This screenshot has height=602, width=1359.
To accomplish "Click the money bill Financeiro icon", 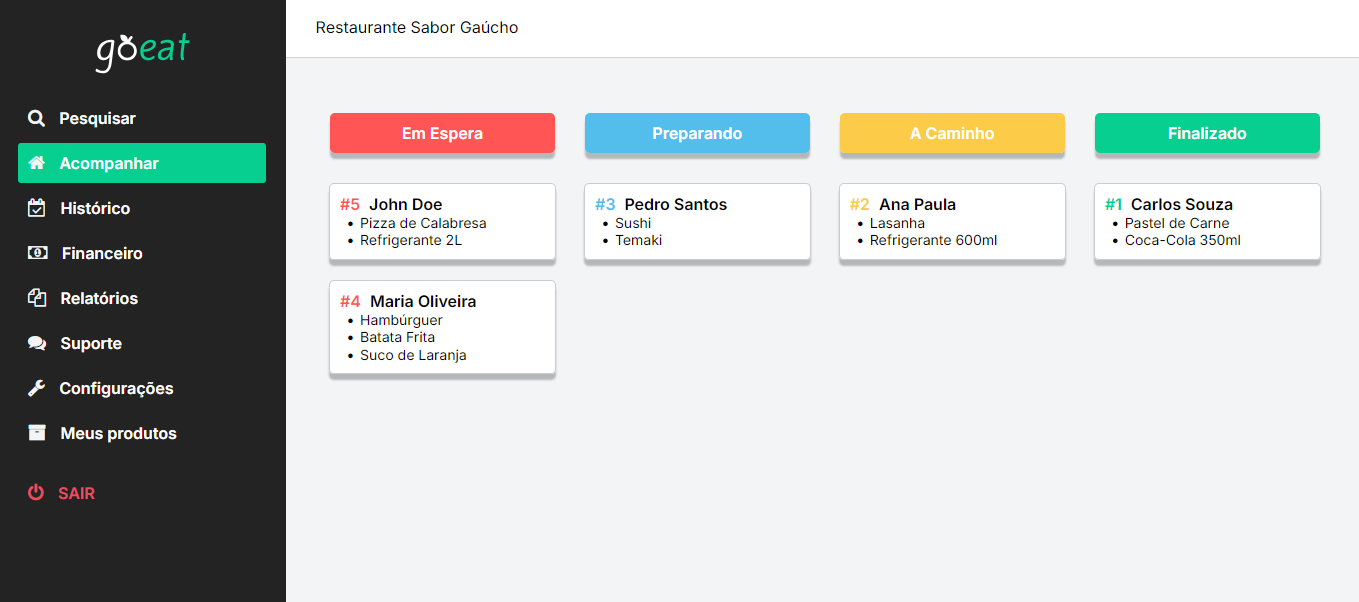I will click(x=37, y=253).
